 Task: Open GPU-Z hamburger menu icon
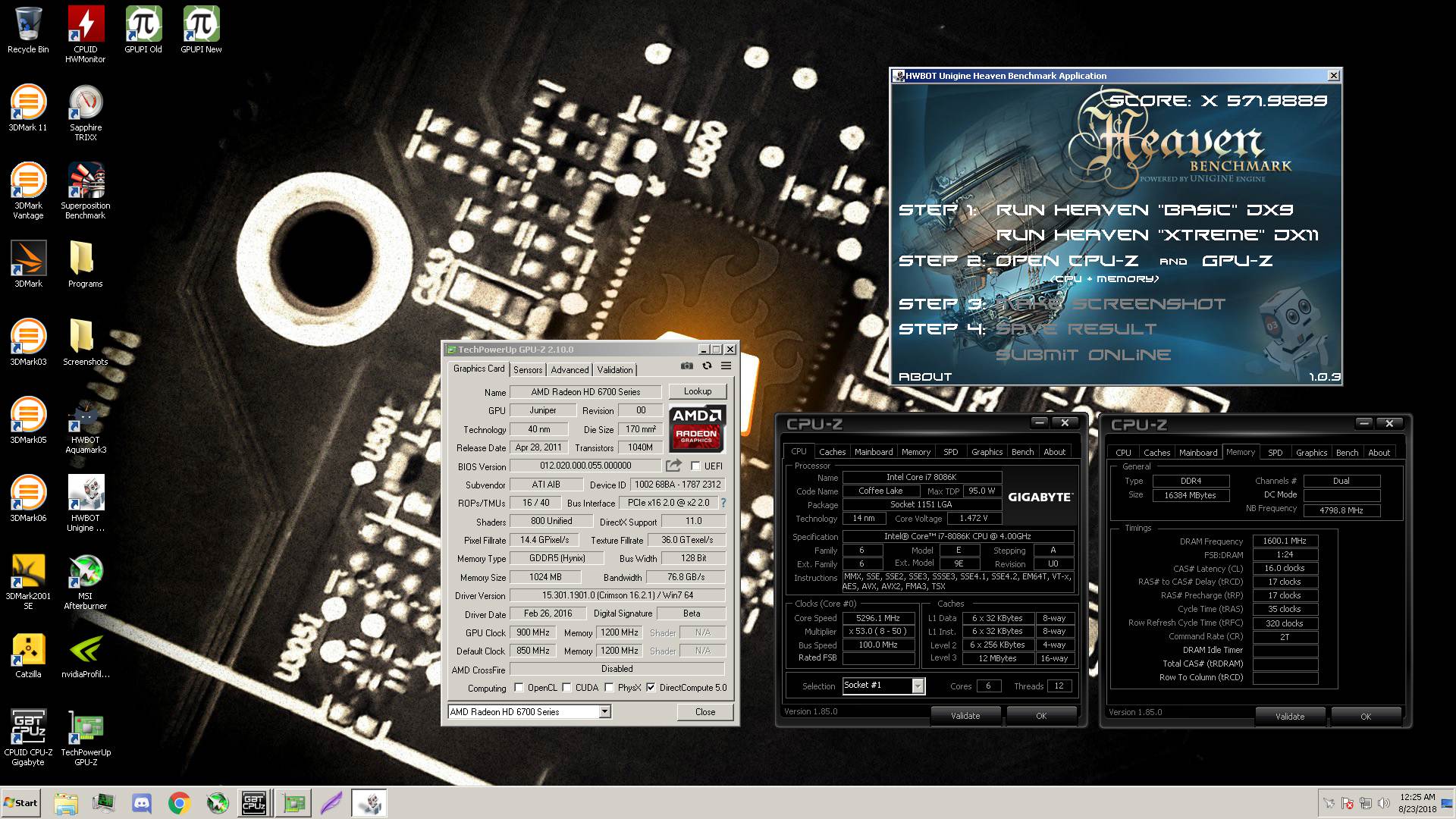[726, 366]
